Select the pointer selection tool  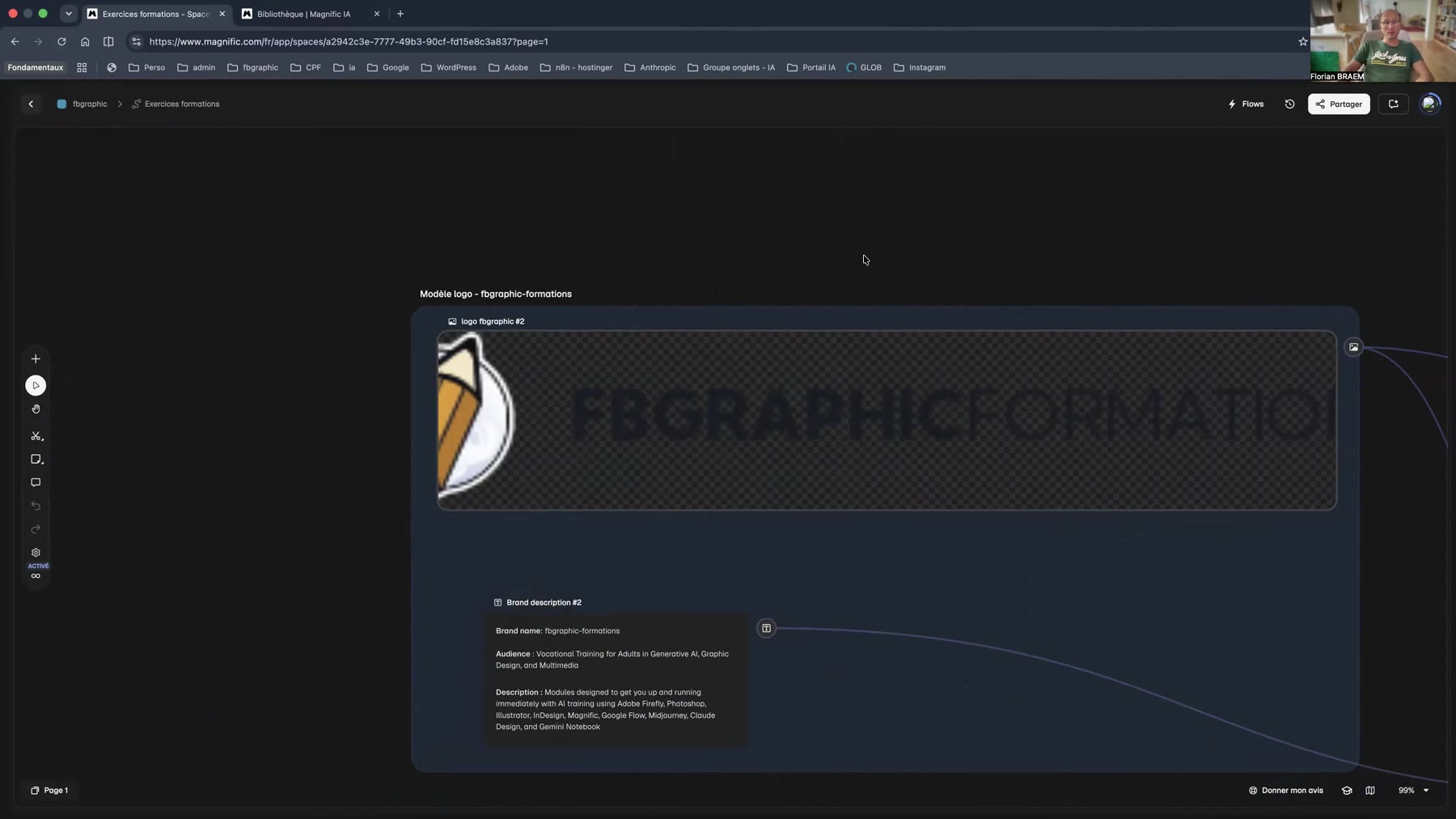coord(36,385)
